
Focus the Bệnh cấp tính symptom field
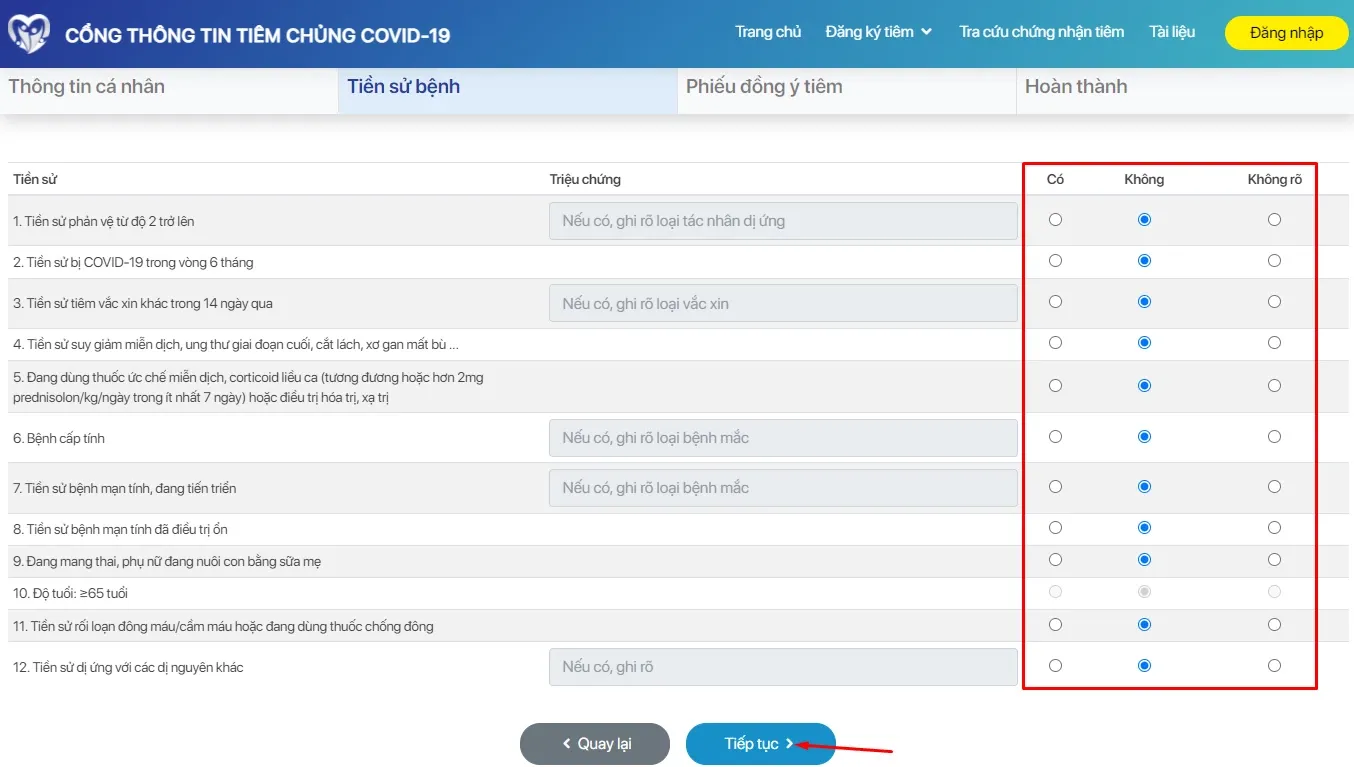783,438
